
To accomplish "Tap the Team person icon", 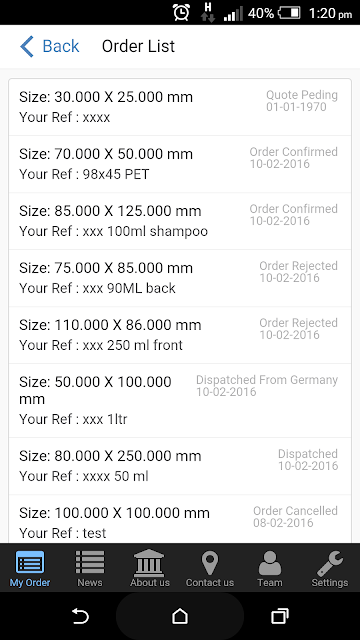I will point(270,562).
